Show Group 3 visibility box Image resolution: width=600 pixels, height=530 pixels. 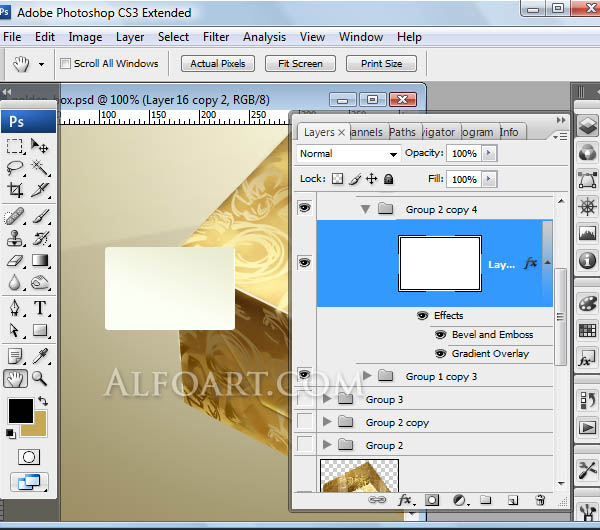click(305, 398)
